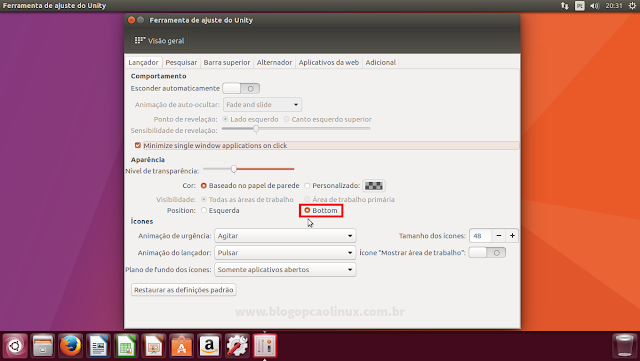Click the Unity Tweak Tool launcher icon
The image size is (640, 361).
pos(265,346)
